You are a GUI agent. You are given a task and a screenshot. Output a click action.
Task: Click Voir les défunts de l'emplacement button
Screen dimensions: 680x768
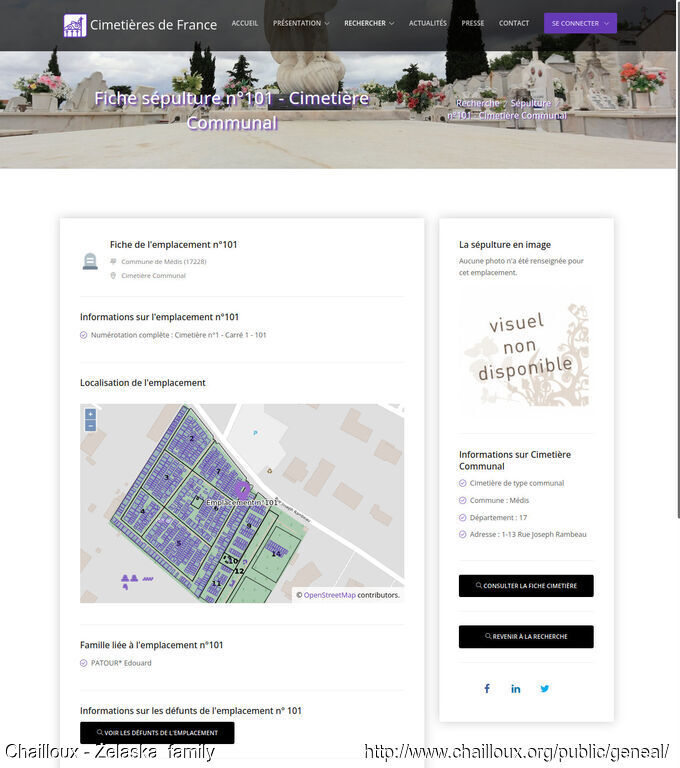157,733
